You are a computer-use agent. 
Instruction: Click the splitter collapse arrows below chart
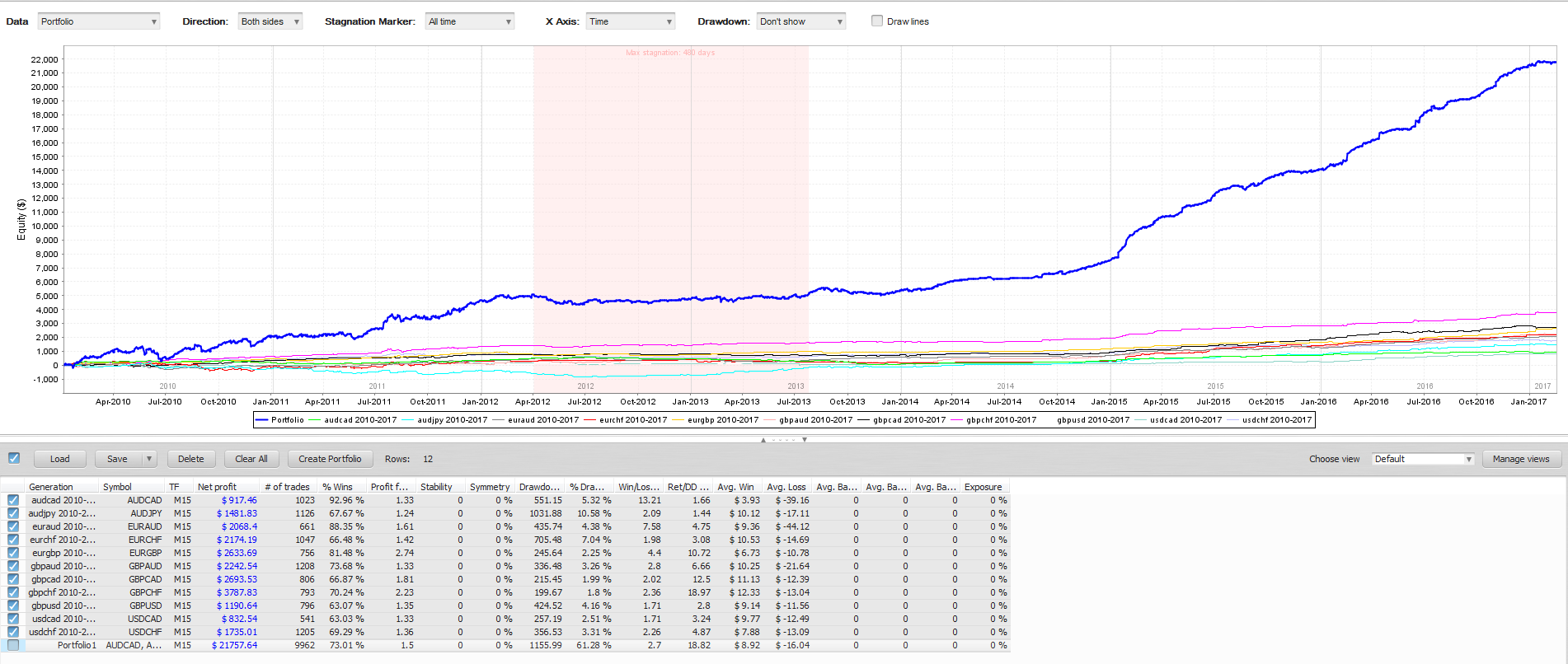[784, 440]
